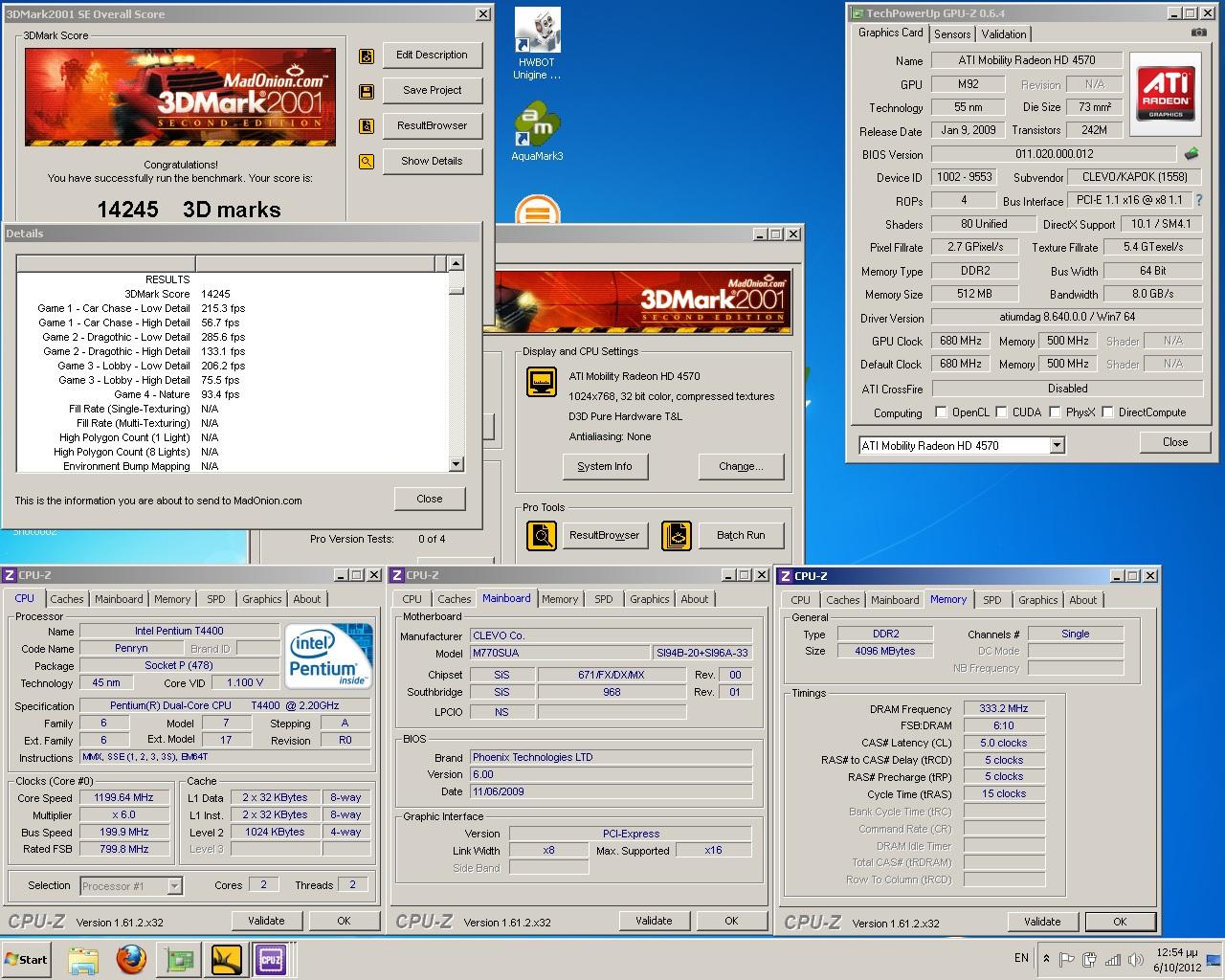Click the GPU-Z camera screenshot icon
The height and width of the screenshot is (980, 1225).
pos(1199,33)
